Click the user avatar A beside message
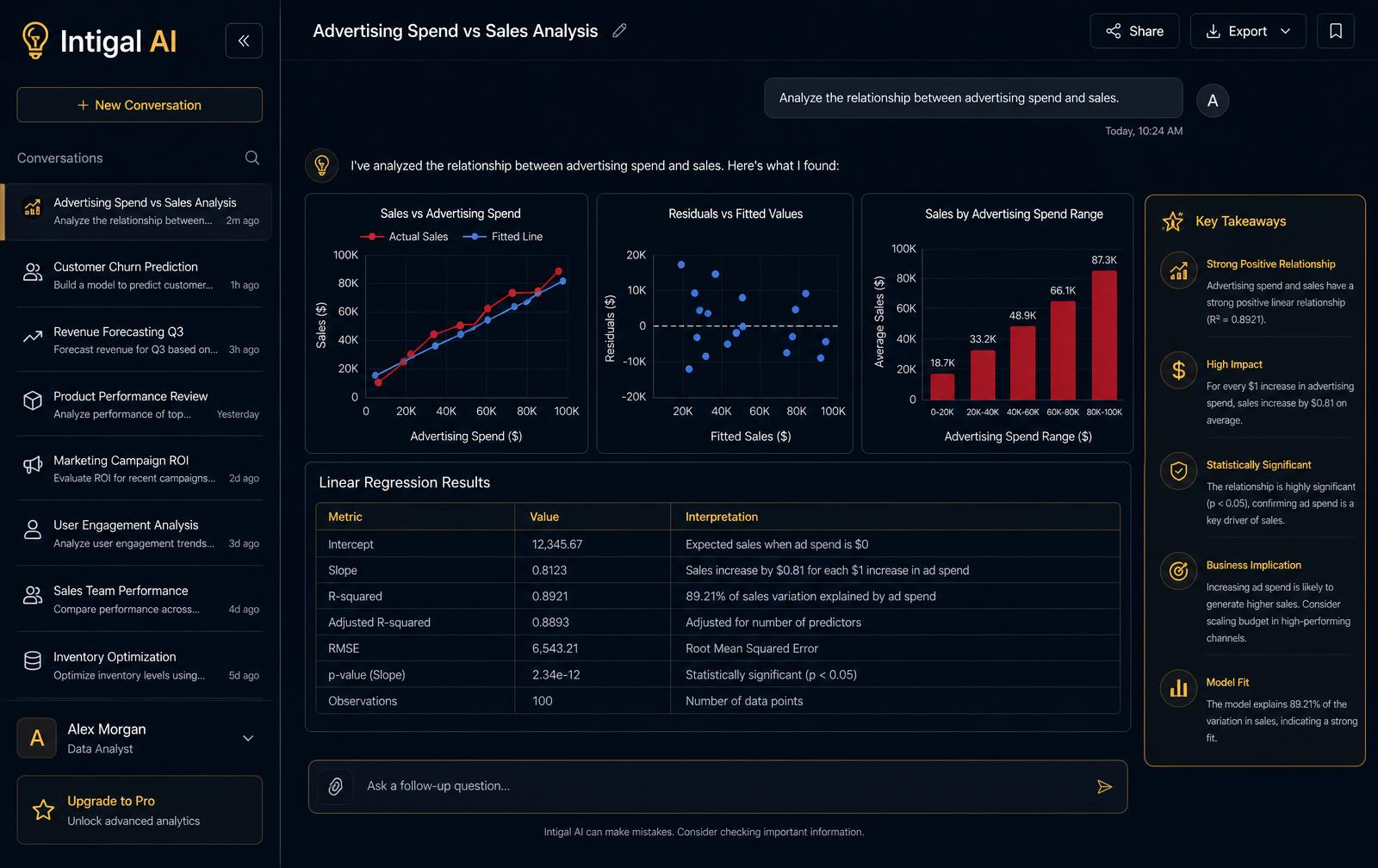The width and height of the screenshot is (1378, 868). coord(1213,101)
